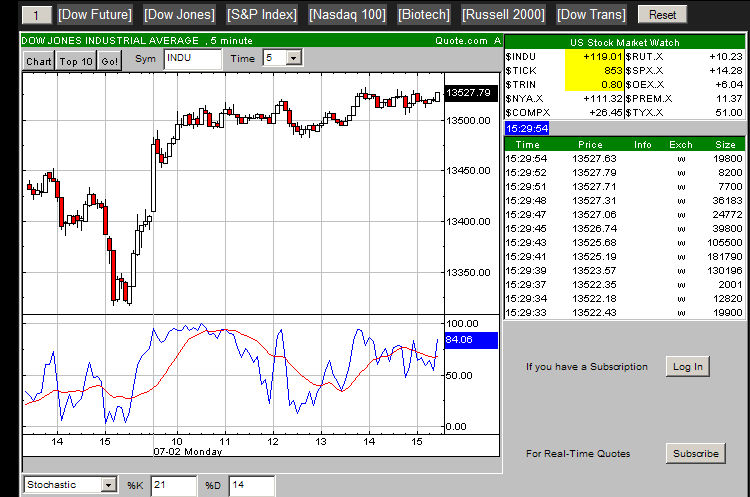750x497 pixels.
Task: Select the $RUT.X symbol in Market Watch
Action: [644, 56]
